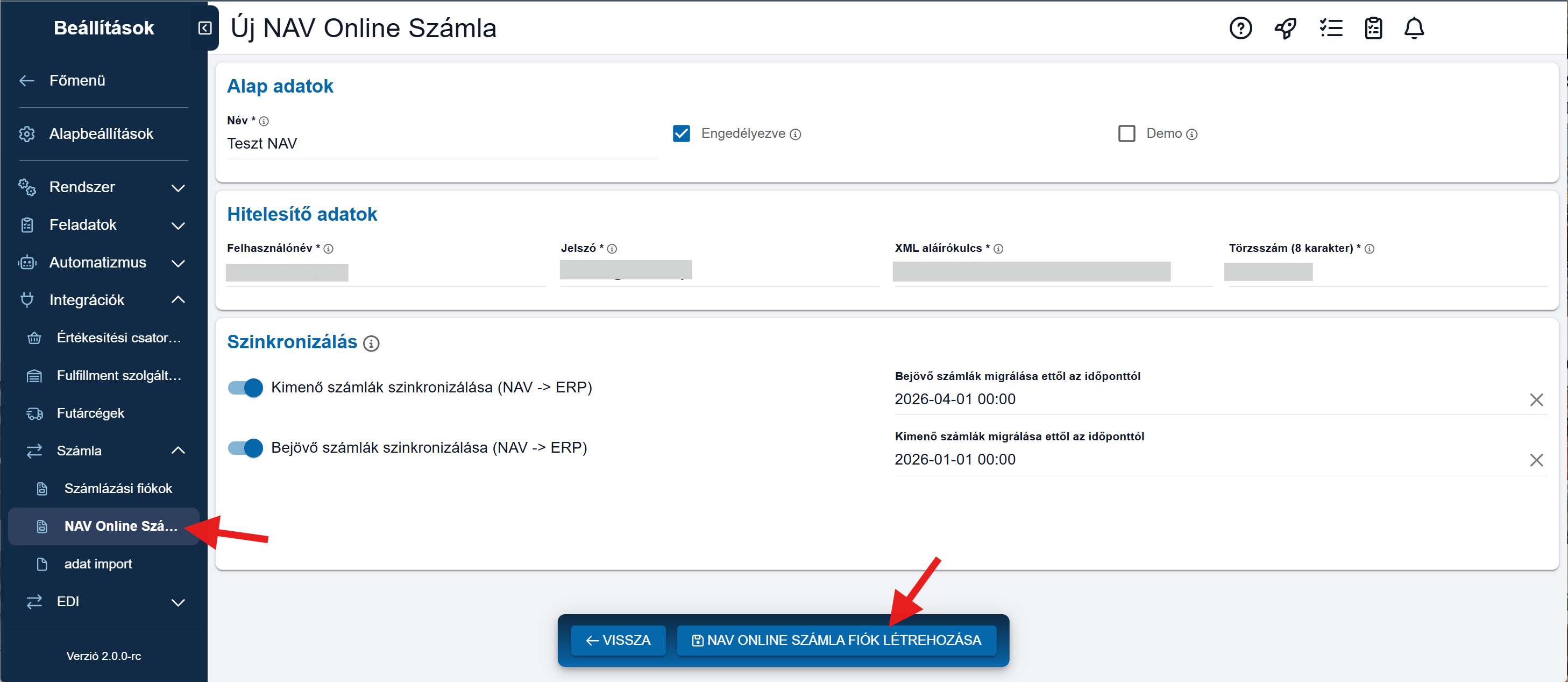The image size is (1568, 682).
Task: Go to Futárcégek in sidebar
Action: 90,413
